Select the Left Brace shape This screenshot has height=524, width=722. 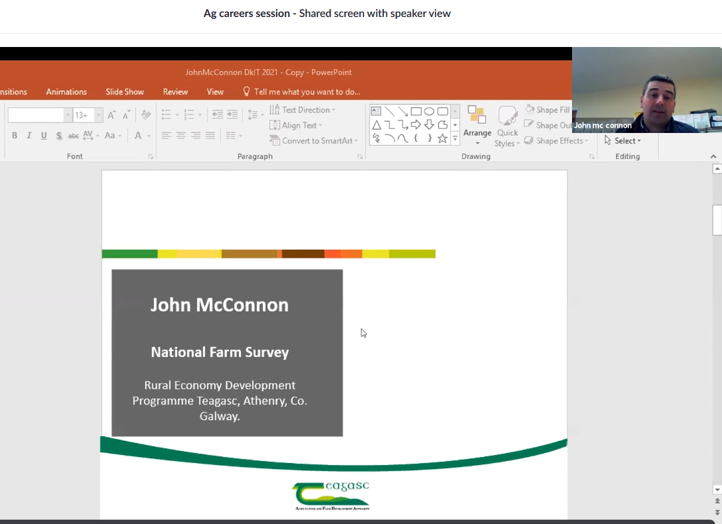[x=416, y=138]
